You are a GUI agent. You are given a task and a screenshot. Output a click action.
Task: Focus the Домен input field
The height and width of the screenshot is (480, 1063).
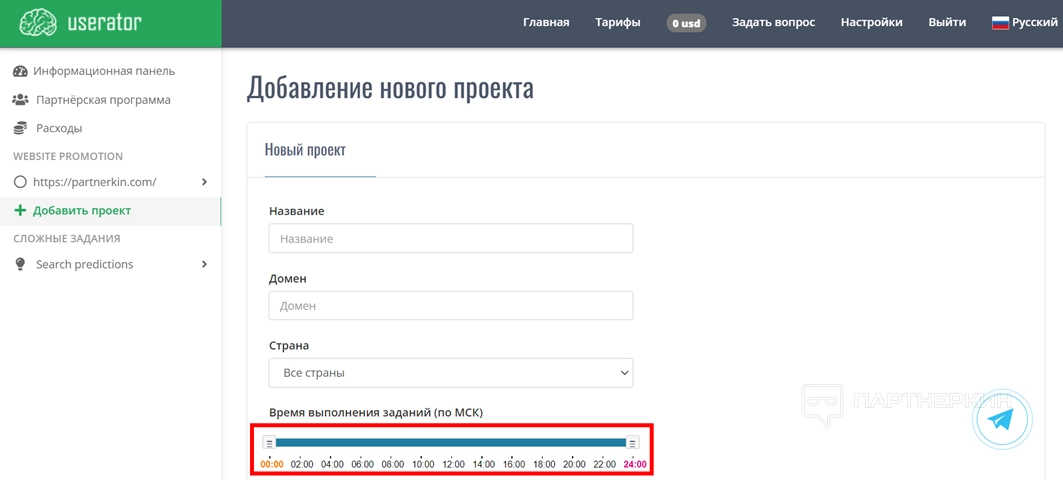point(451,306)
